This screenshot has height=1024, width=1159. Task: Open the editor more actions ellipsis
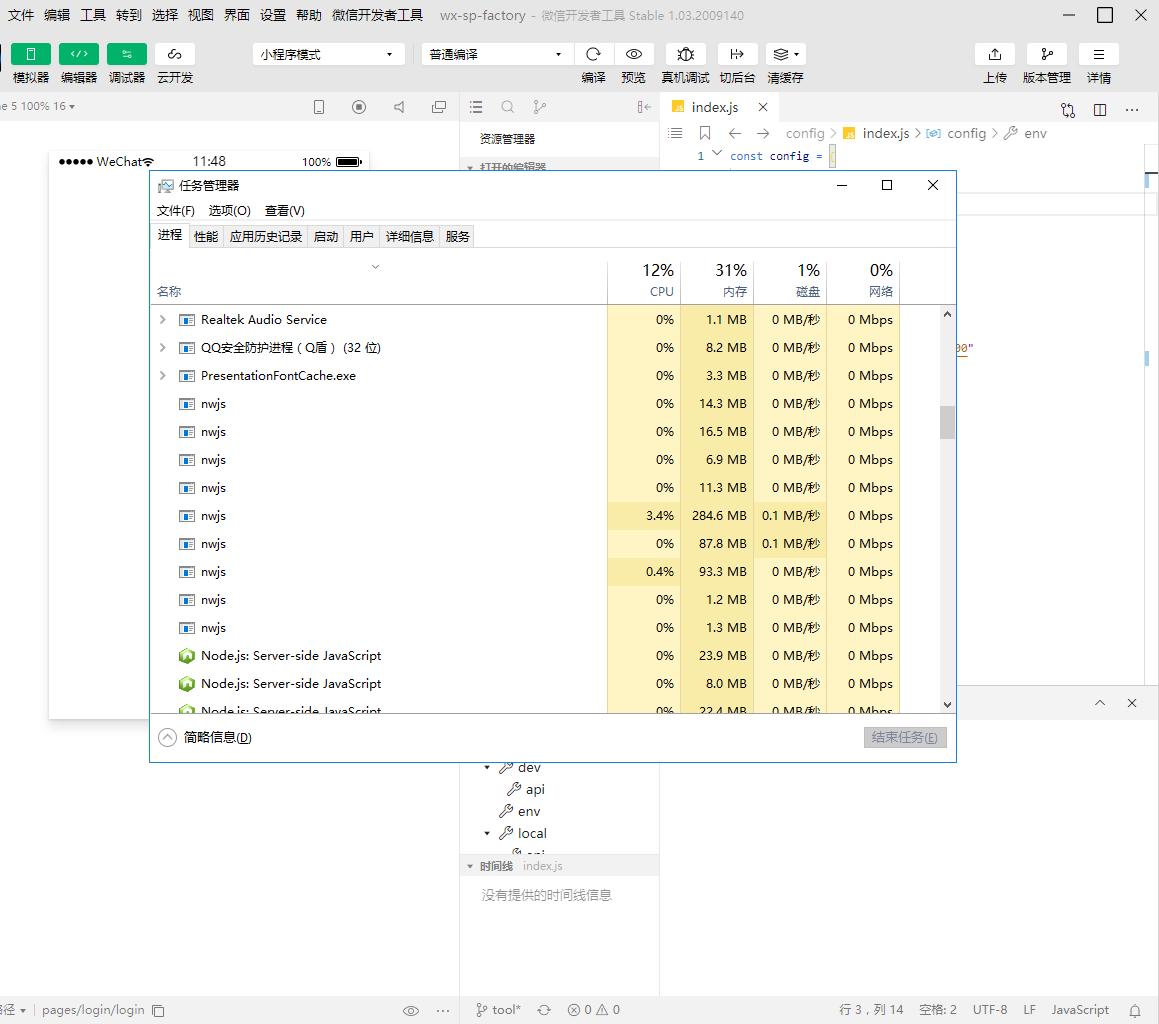click(1132, 109)
